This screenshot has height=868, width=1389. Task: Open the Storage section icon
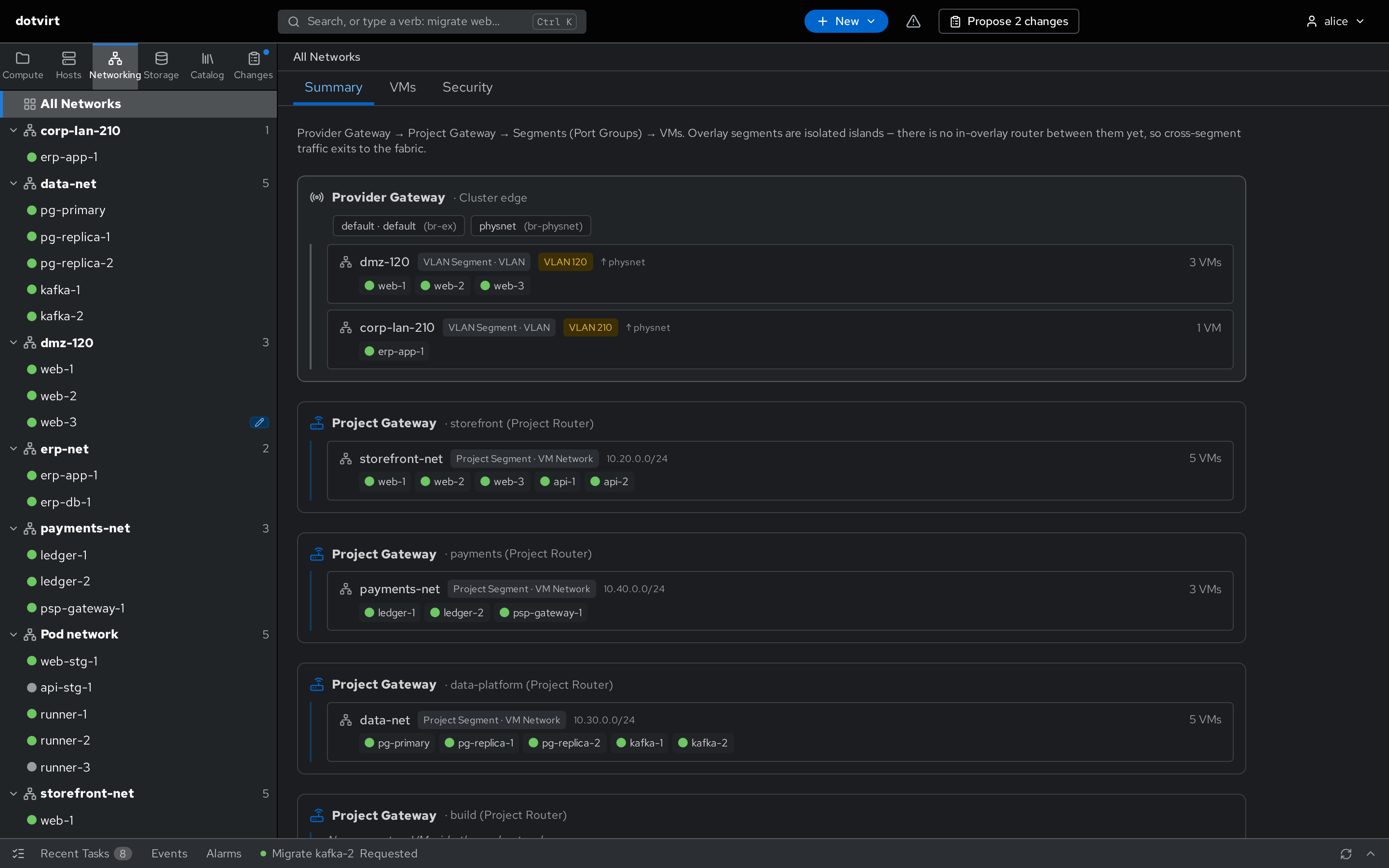pyautogui.click(x=161, y=58)
